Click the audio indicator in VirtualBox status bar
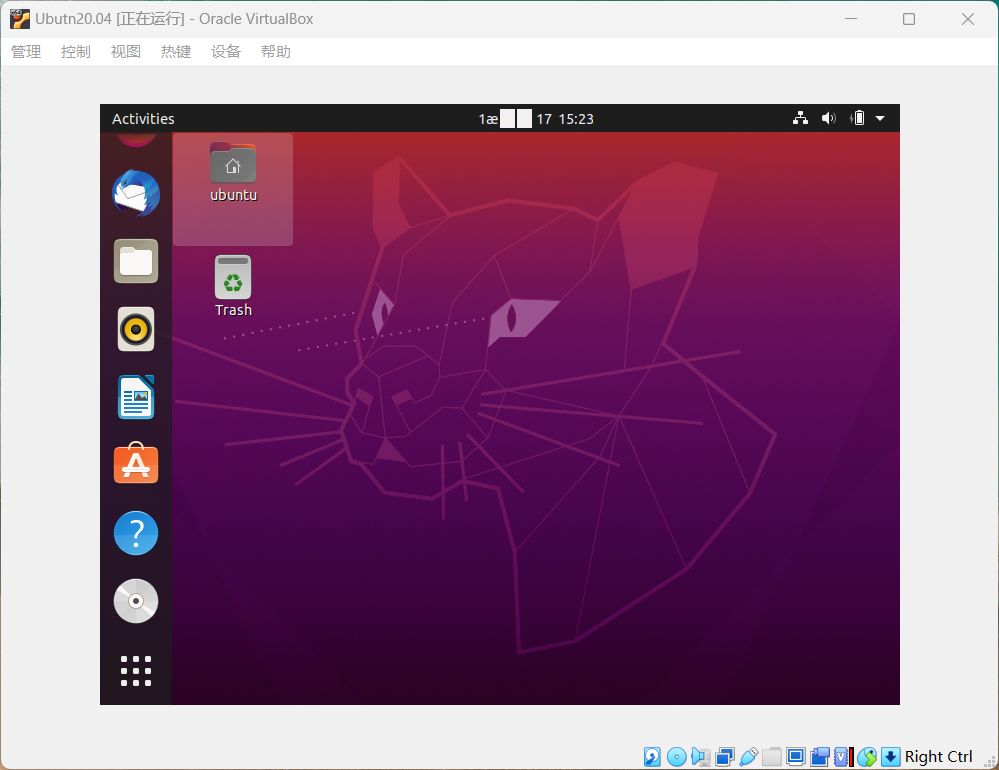 (700, 757)
